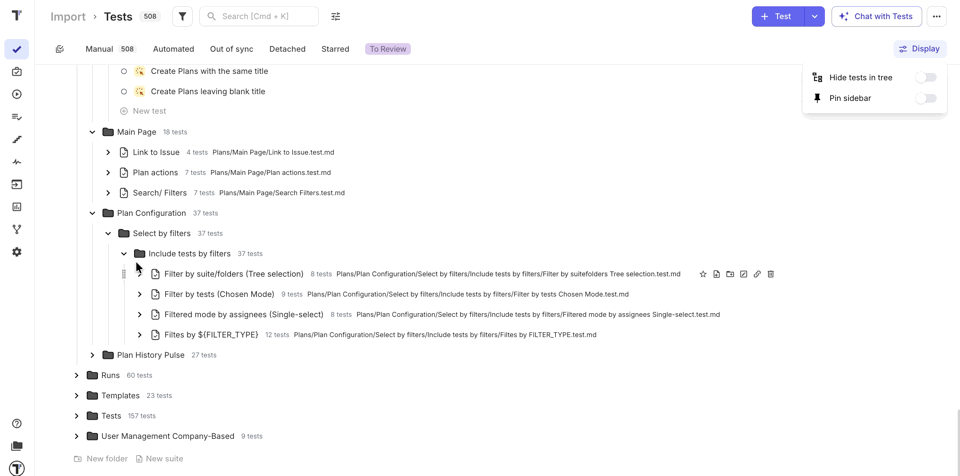Star the Filter by suite/folders suite
960x476 pixels.
coord(703,274)
